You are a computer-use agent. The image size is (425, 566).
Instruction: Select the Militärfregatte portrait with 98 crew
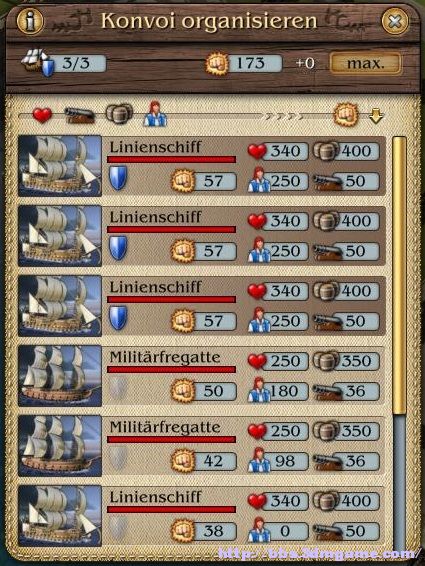pos(60,446)
